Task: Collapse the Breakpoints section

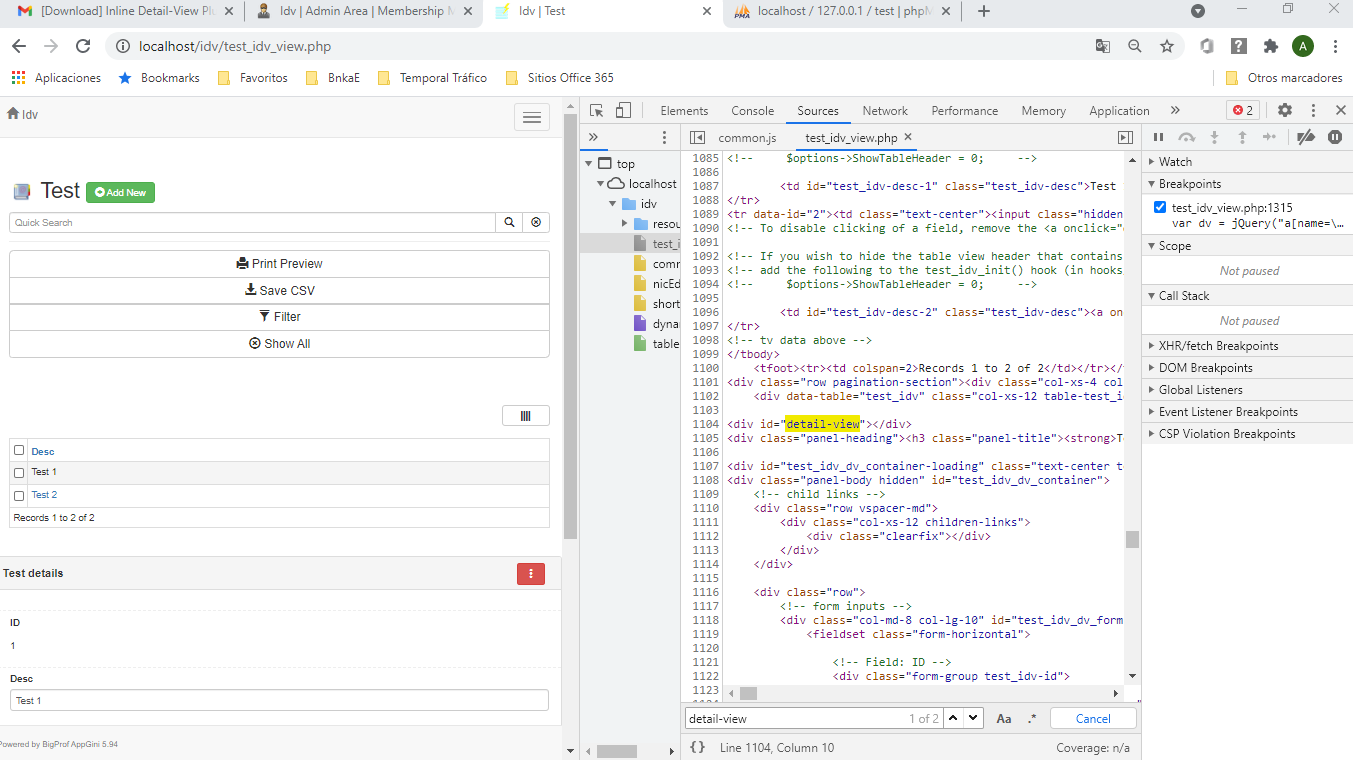Action: pos(1247,183)
